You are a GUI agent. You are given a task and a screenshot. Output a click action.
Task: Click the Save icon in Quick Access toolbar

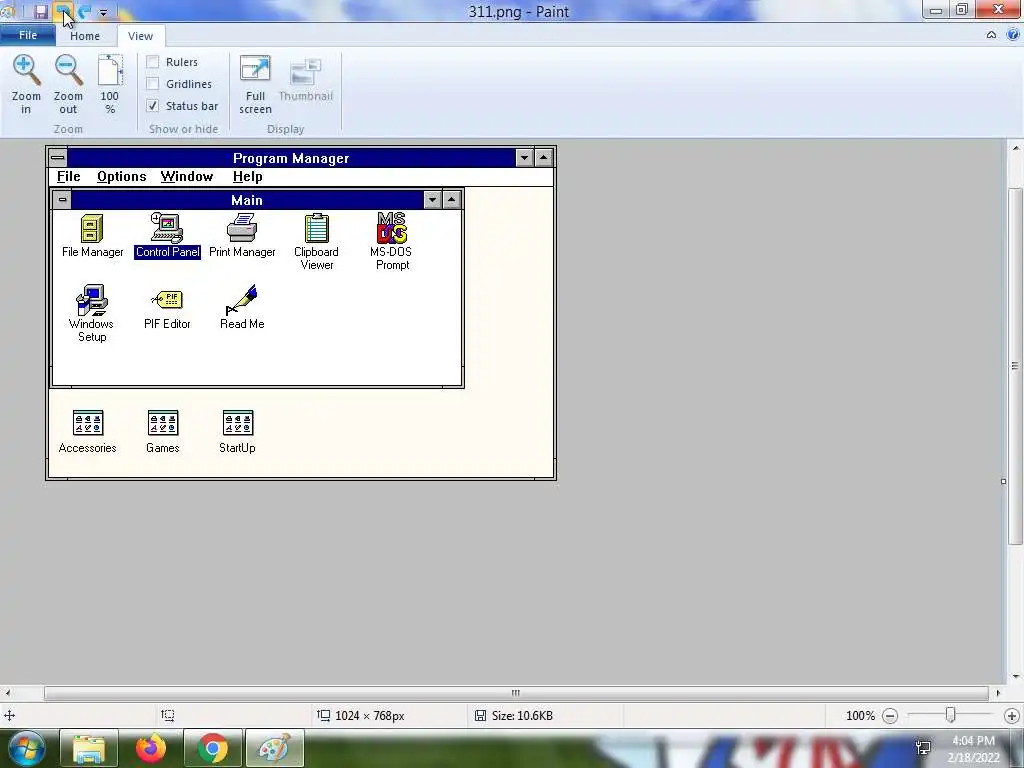pos(40,11)
